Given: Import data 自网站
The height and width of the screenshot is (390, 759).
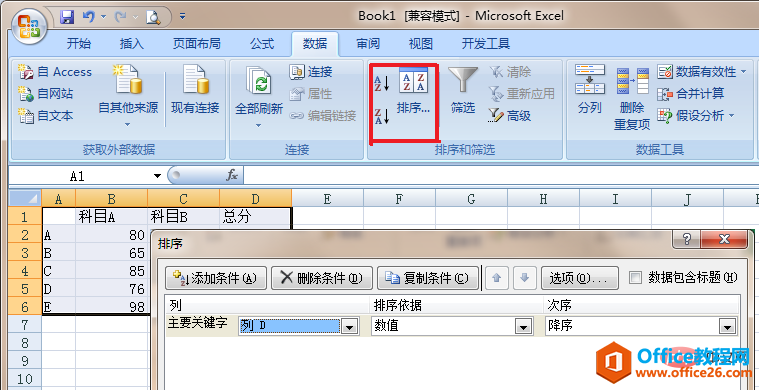Looking at the screenshot, I should tap(46, 93).
